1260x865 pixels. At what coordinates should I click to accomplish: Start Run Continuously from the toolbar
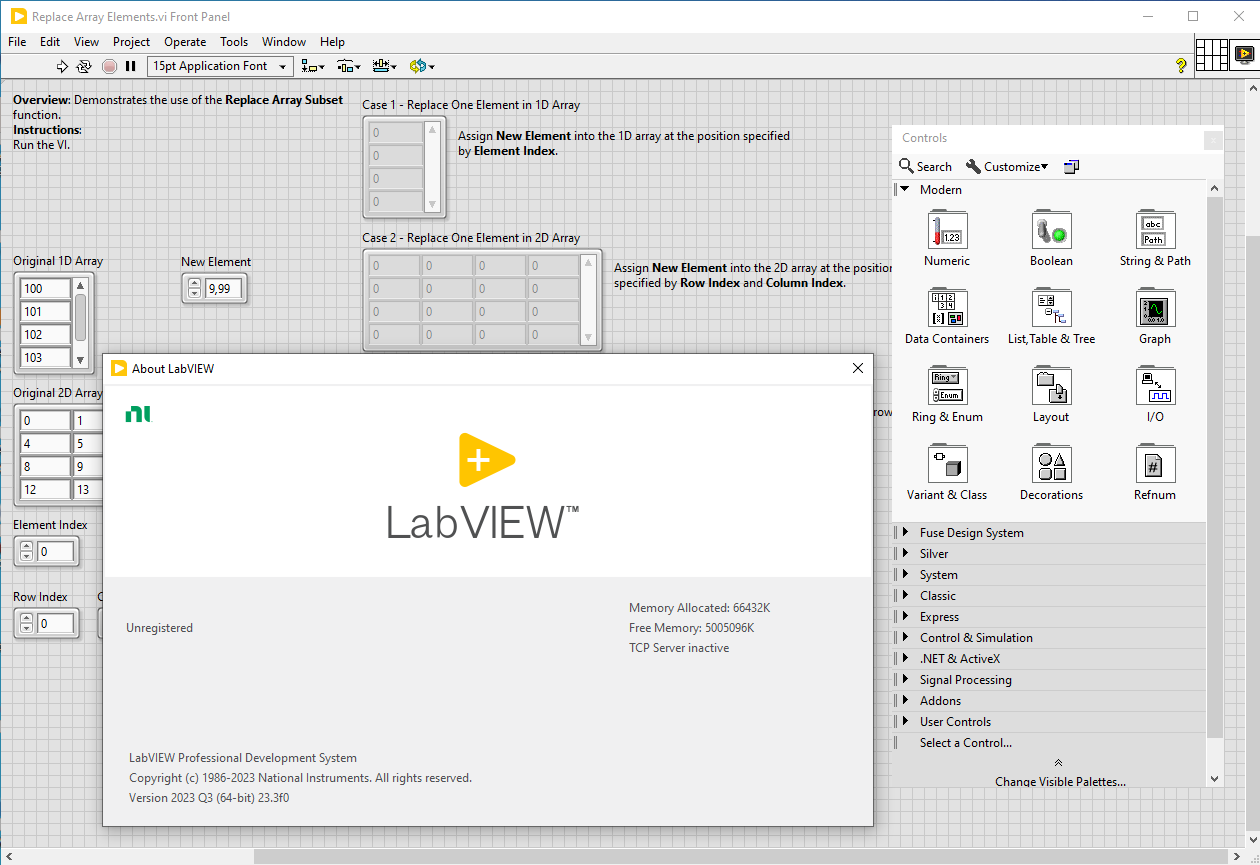pyautogui.click(x=84, y=66)
